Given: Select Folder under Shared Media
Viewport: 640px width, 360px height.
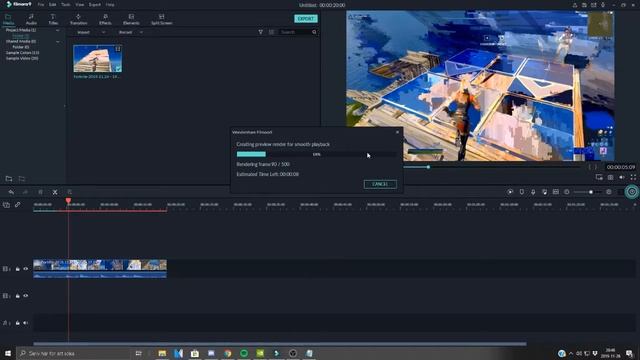Looking at the screenshot, I should coord(20,47).
